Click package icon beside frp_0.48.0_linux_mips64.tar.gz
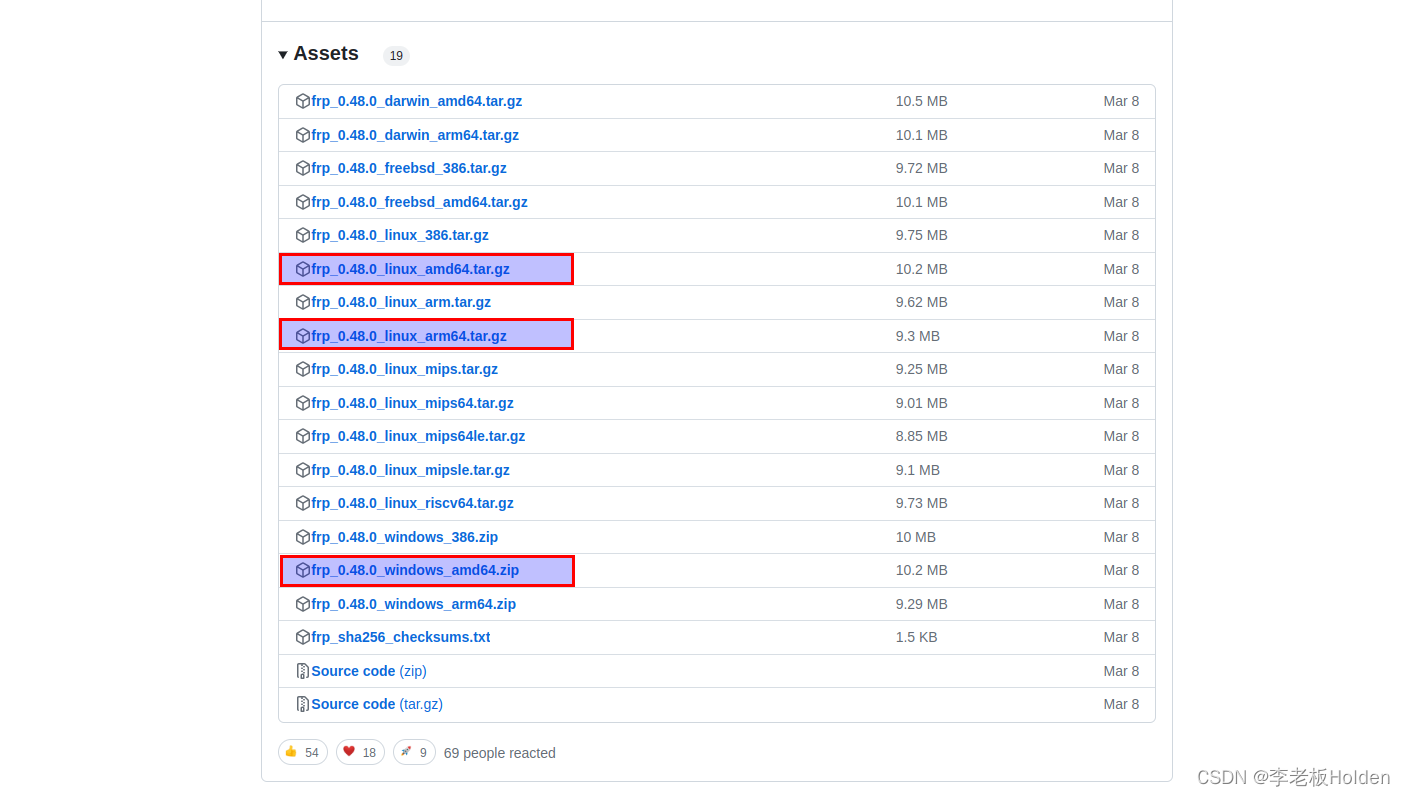1405x796 pixels. pyautogui.click(x=303, y=403)
